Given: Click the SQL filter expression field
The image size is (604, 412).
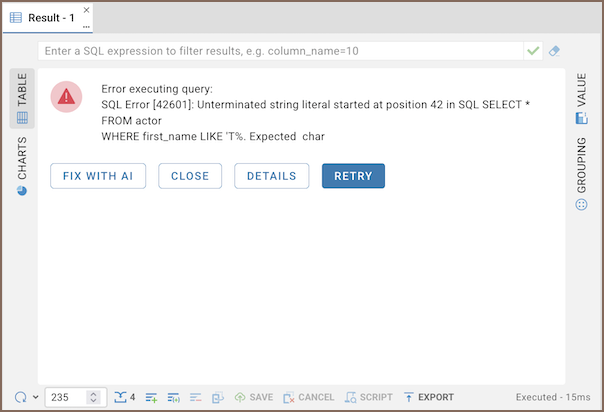Looking at the screenshot, I should click(x=280, y=51).
